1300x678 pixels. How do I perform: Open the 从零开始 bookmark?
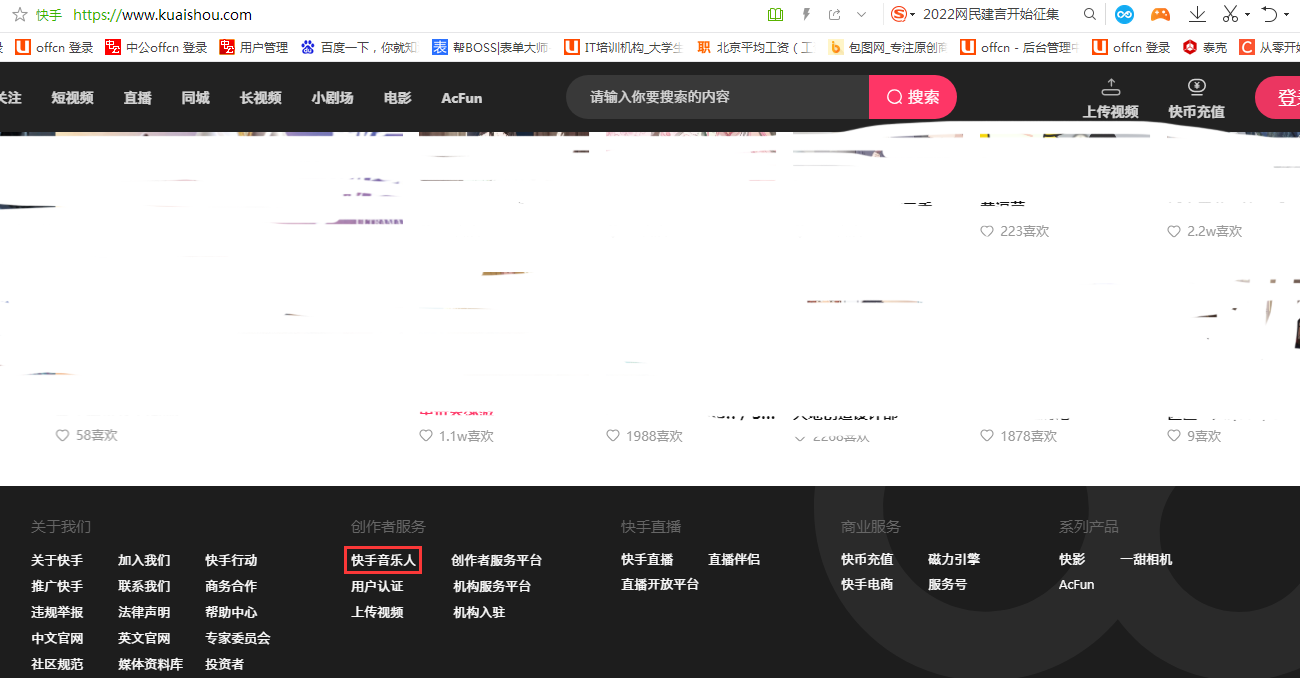1269,47
